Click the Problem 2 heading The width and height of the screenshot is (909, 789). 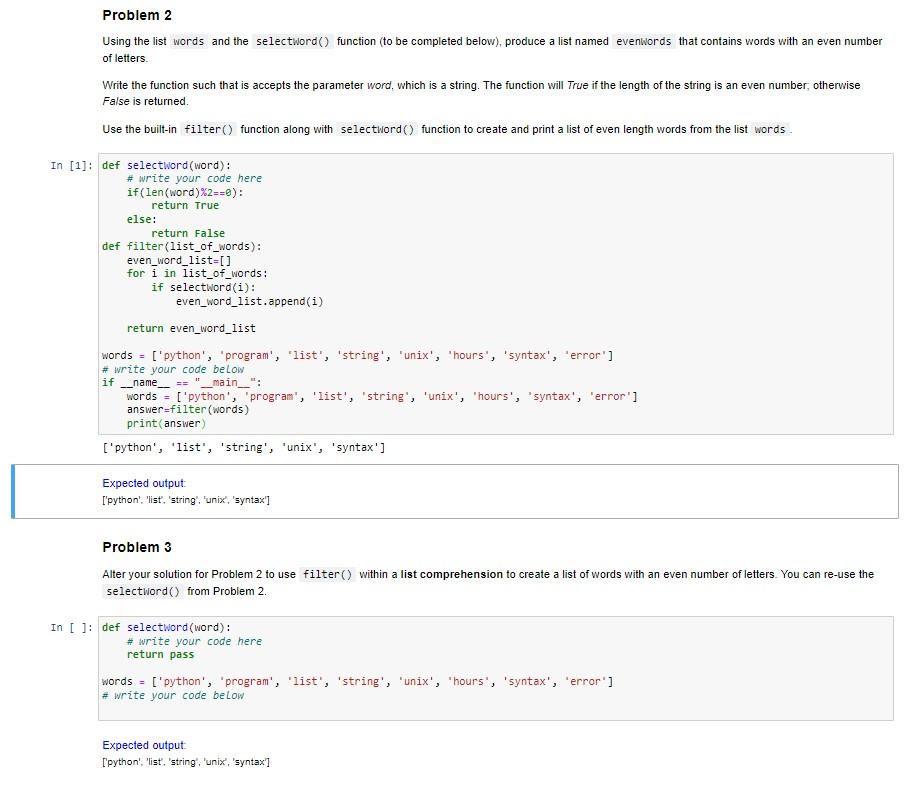pos(136,15)
